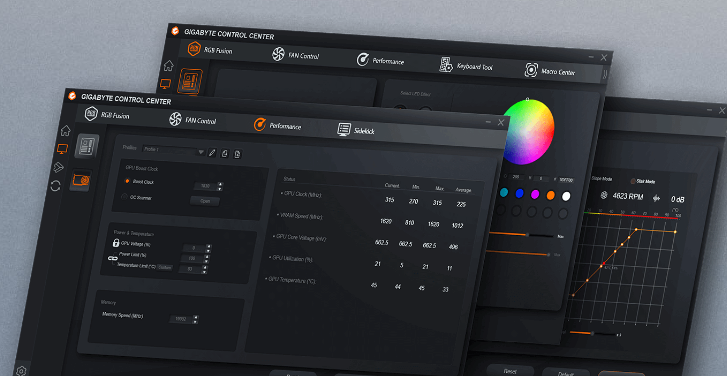This screenshot has width=727, height=376.
Task: Select monitor icon in back RGB window sidebar
Action: pyautogui.click(x=166, y=84)
